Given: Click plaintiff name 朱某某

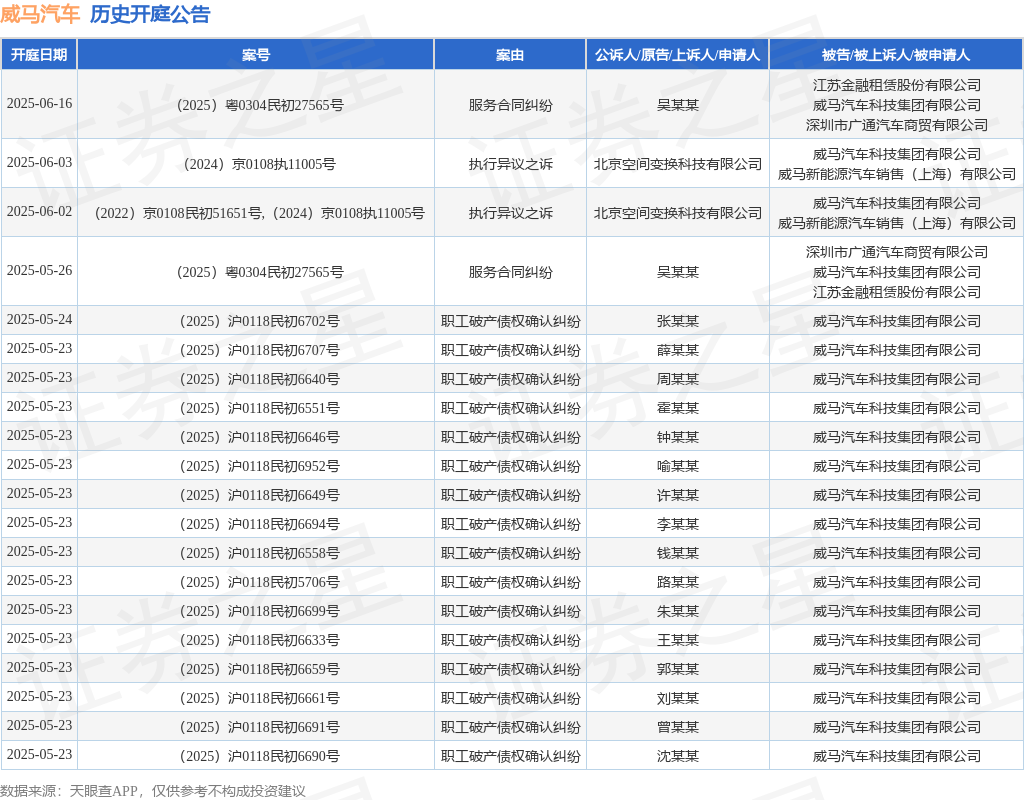Looking at the screenshot, I should click(678, 611).
